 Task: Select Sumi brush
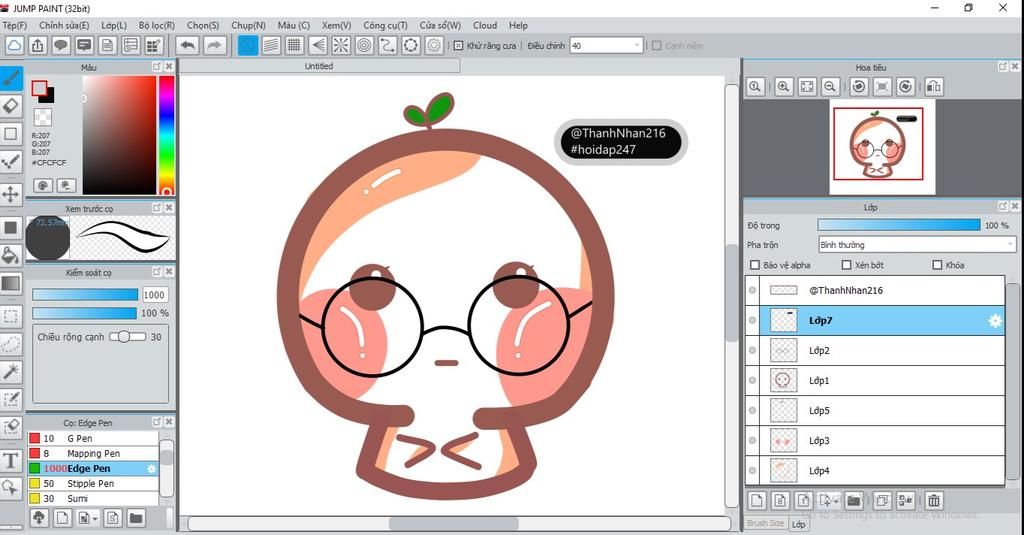tap(93, 498)
